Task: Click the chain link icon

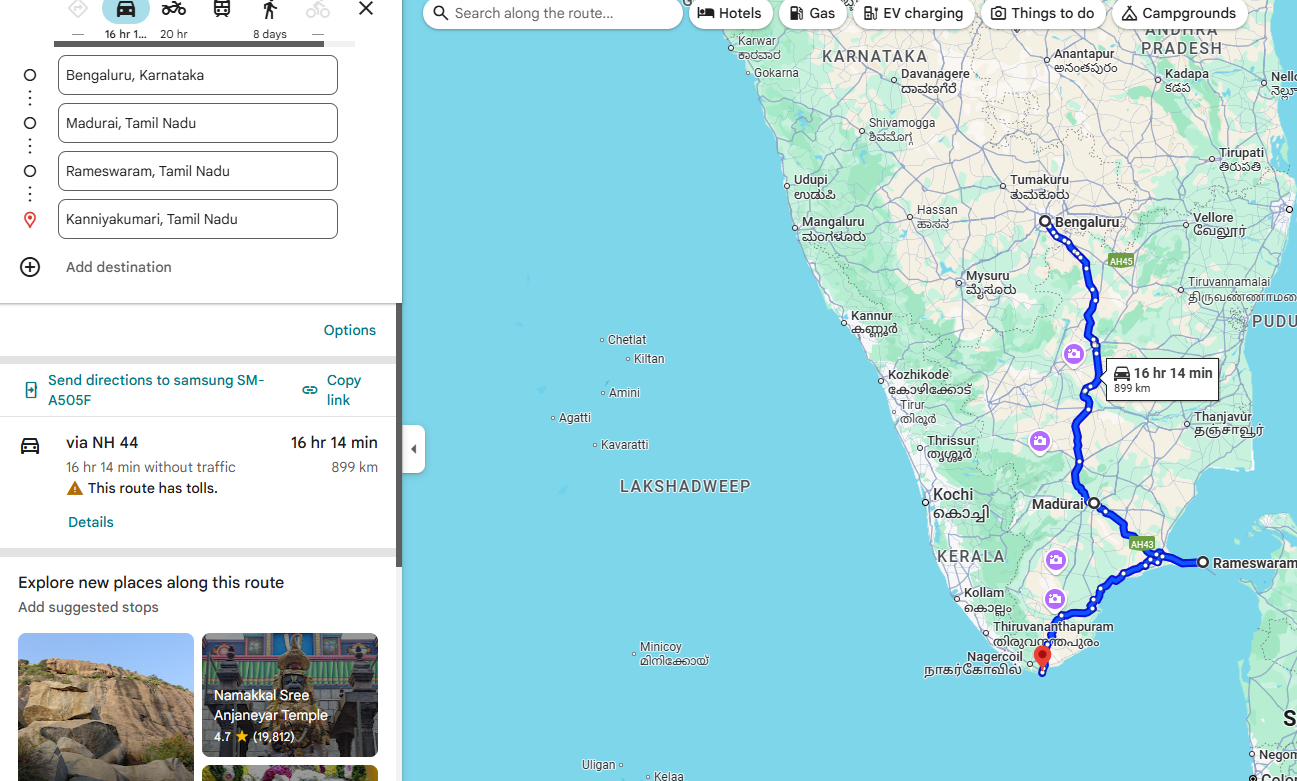Action: click(310, 390)
